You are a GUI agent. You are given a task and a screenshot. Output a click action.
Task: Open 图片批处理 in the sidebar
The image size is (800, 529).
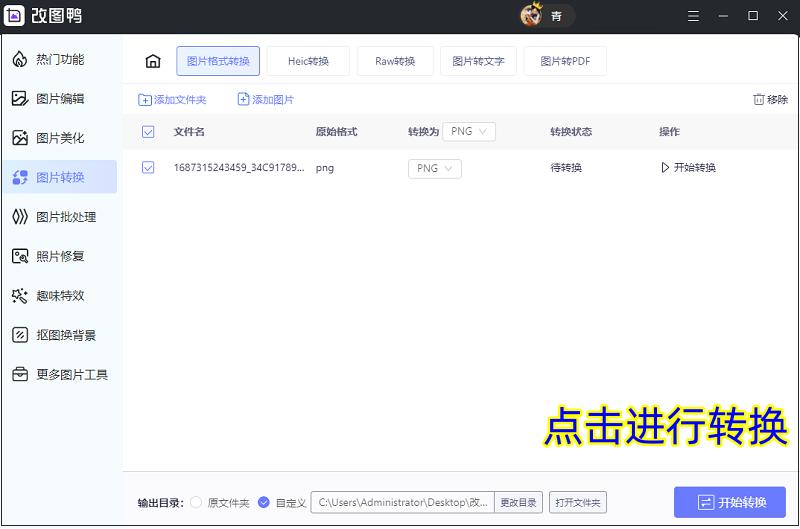coord(60,217)
